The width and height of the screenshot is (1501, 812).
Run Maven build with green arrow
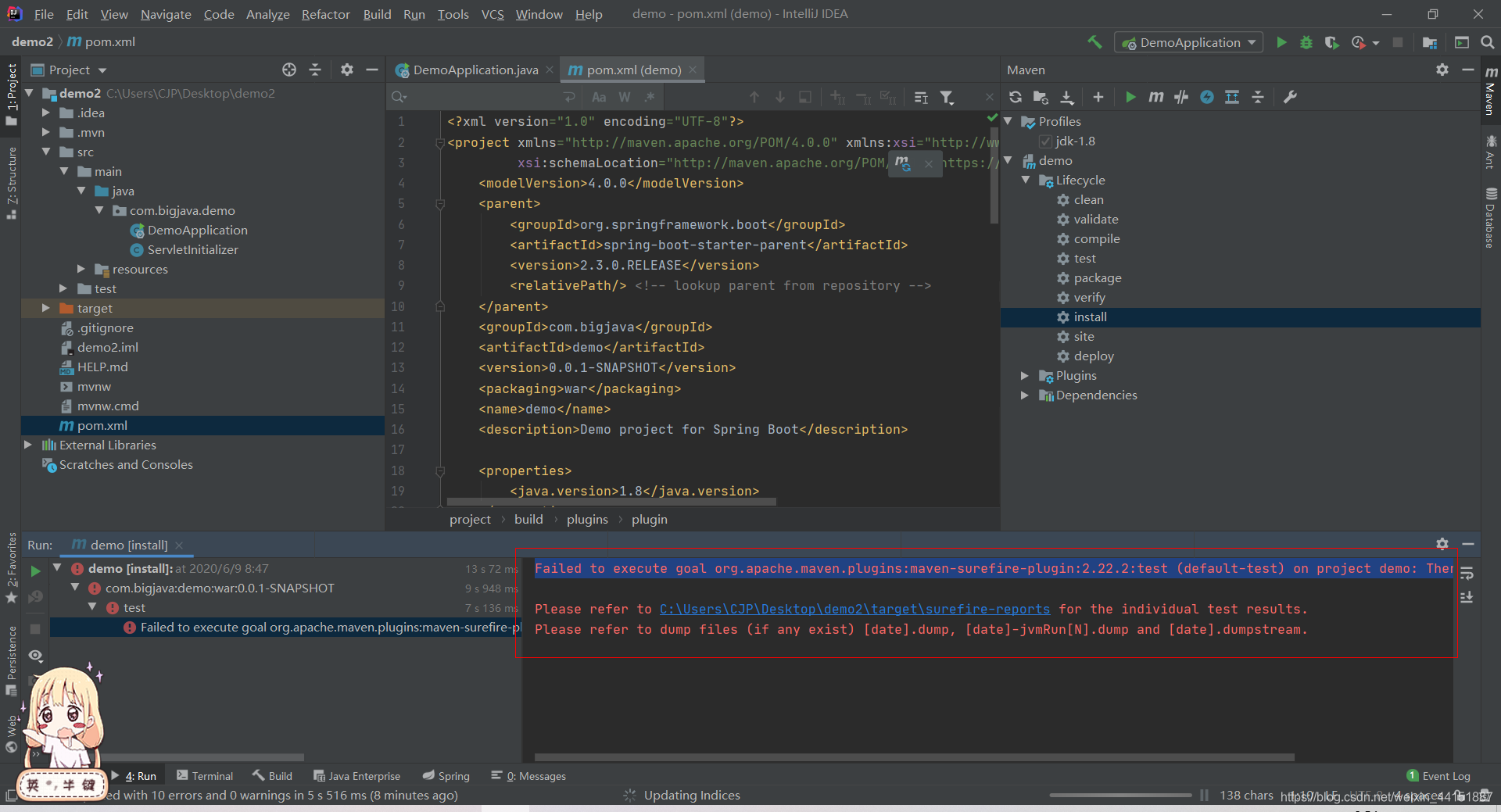coord(1130,97)
